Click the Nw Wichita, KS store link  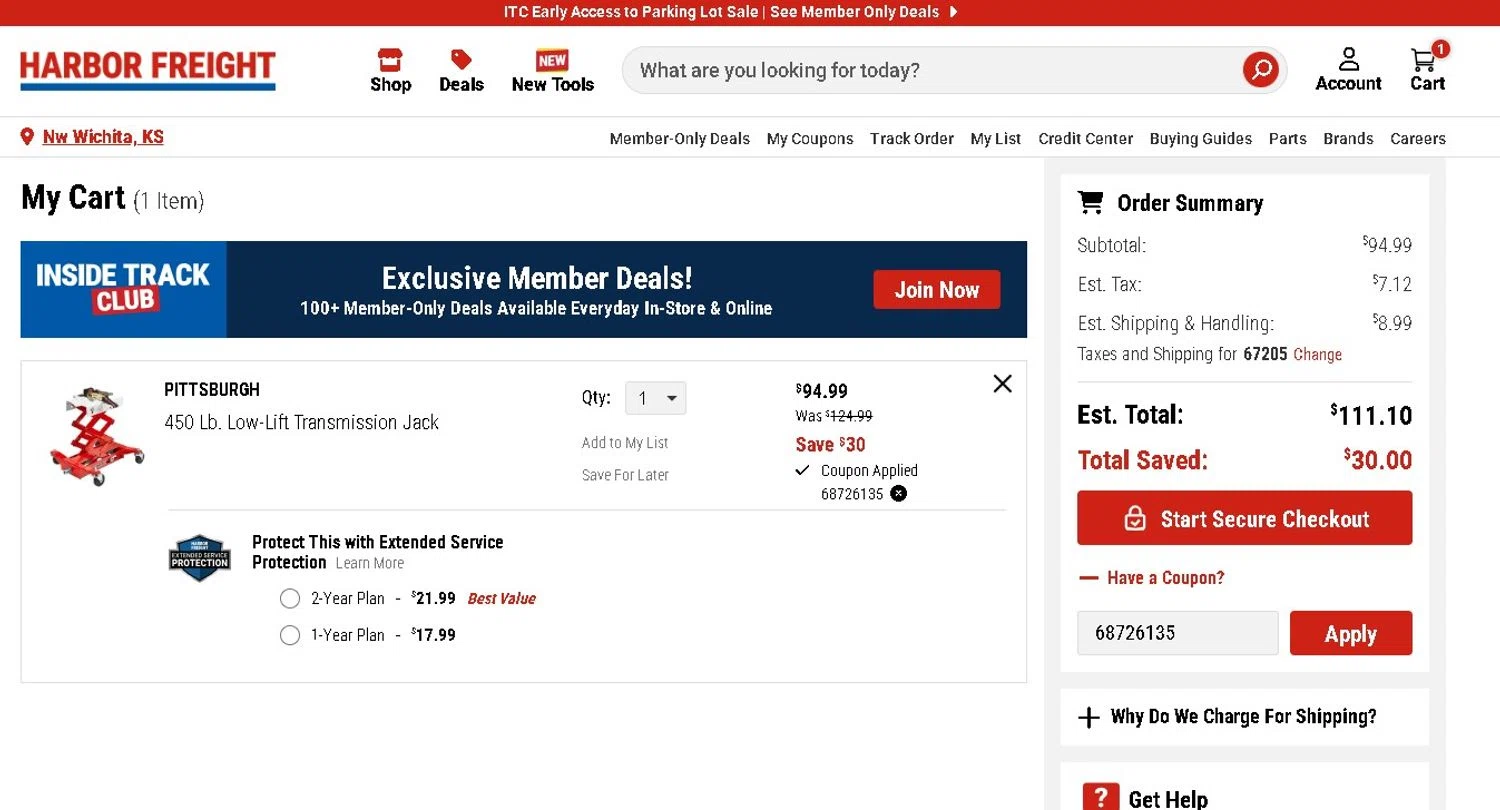(x=103, y=137)
